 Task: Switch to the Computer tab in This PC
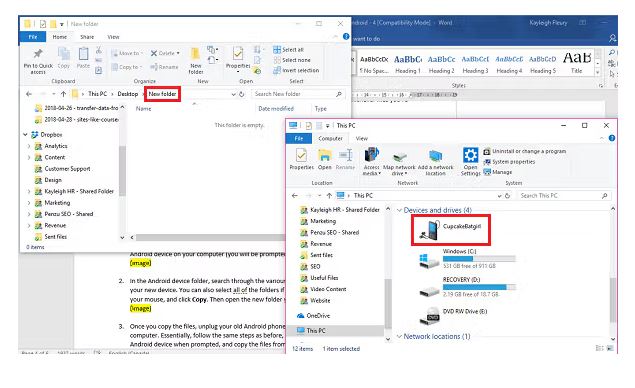(330, 139)
